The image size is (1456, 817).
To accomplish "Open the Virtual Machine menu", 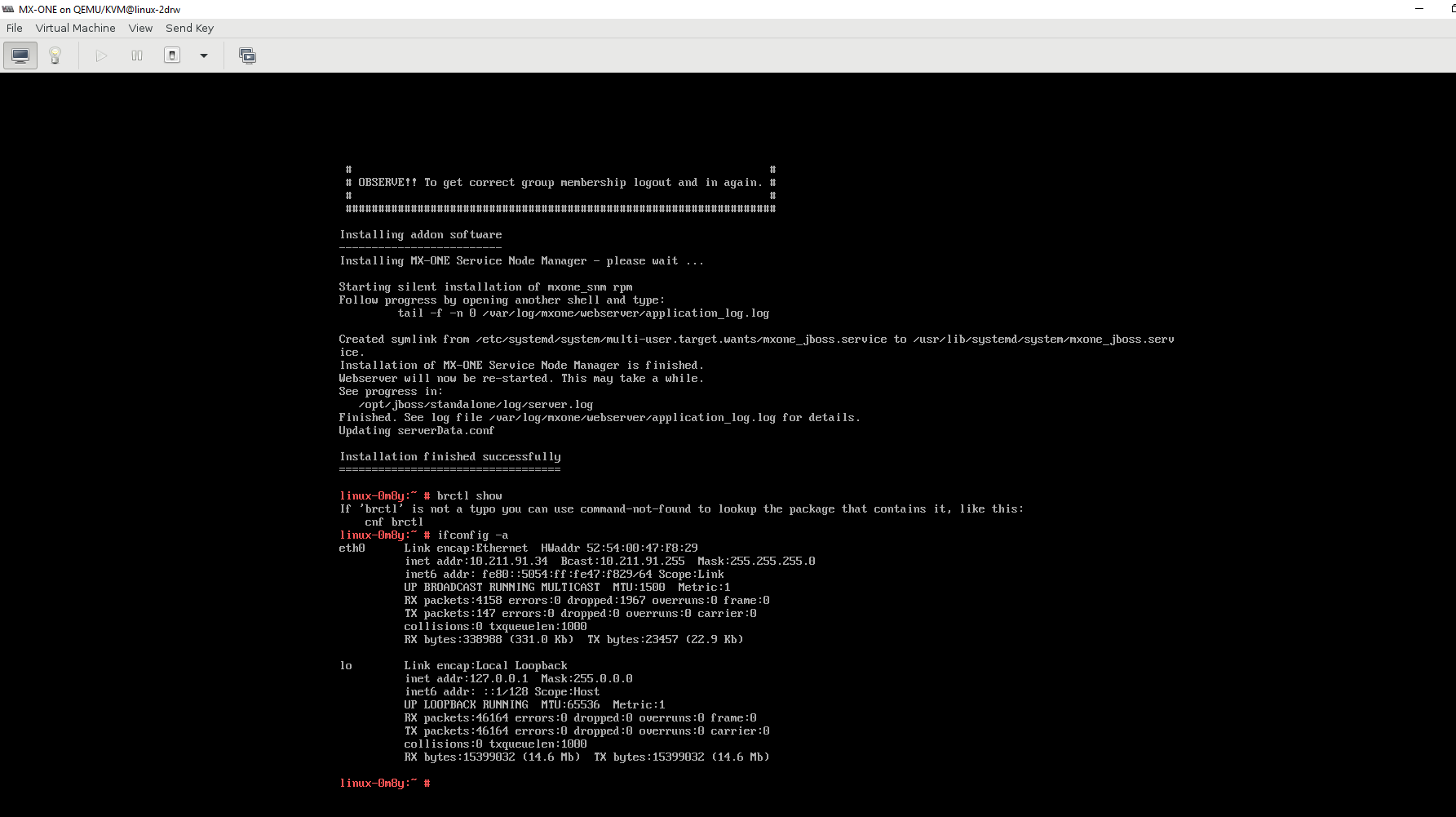I will [x=76, y=28].
